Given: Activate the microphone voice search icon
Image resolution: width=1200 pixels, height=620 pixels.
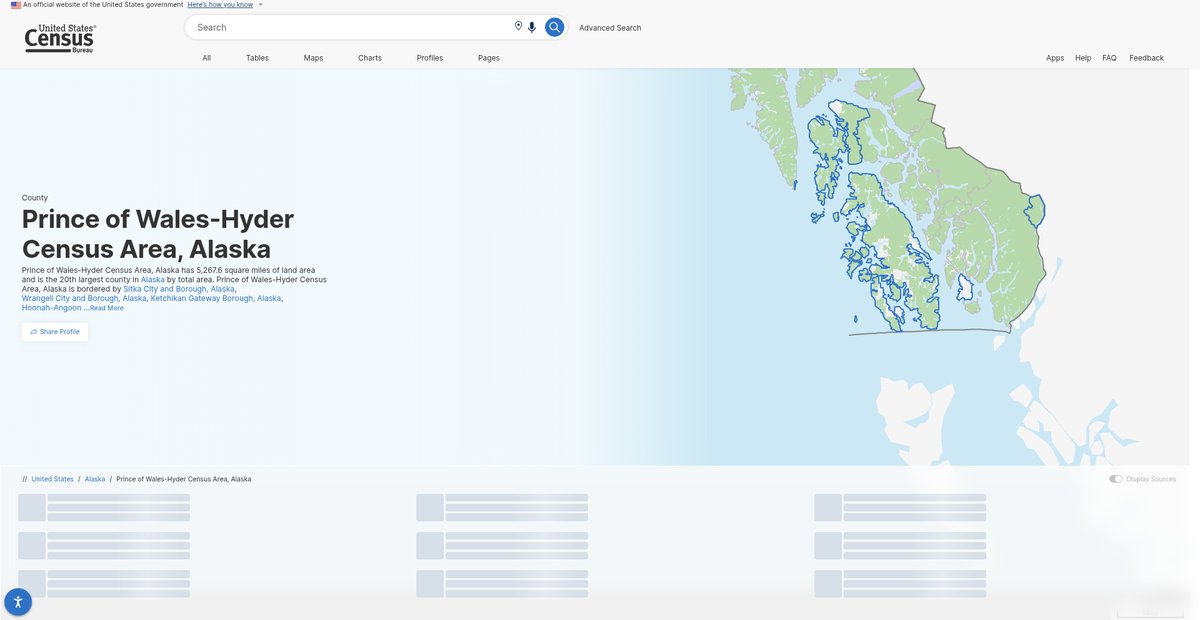Looking at the screenshot, I should (x=532, y=27).
